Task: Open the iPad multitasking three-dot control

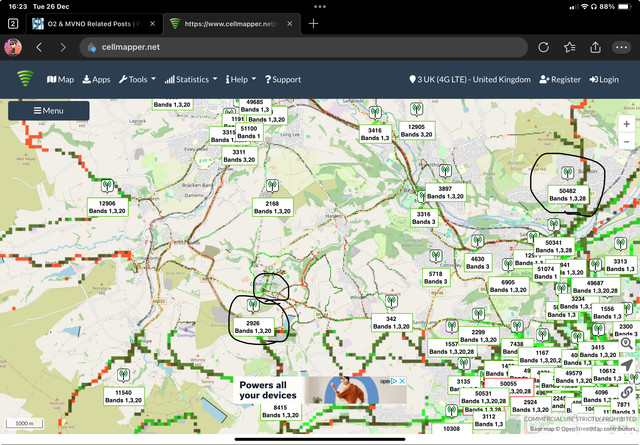Action: [320, 7]
